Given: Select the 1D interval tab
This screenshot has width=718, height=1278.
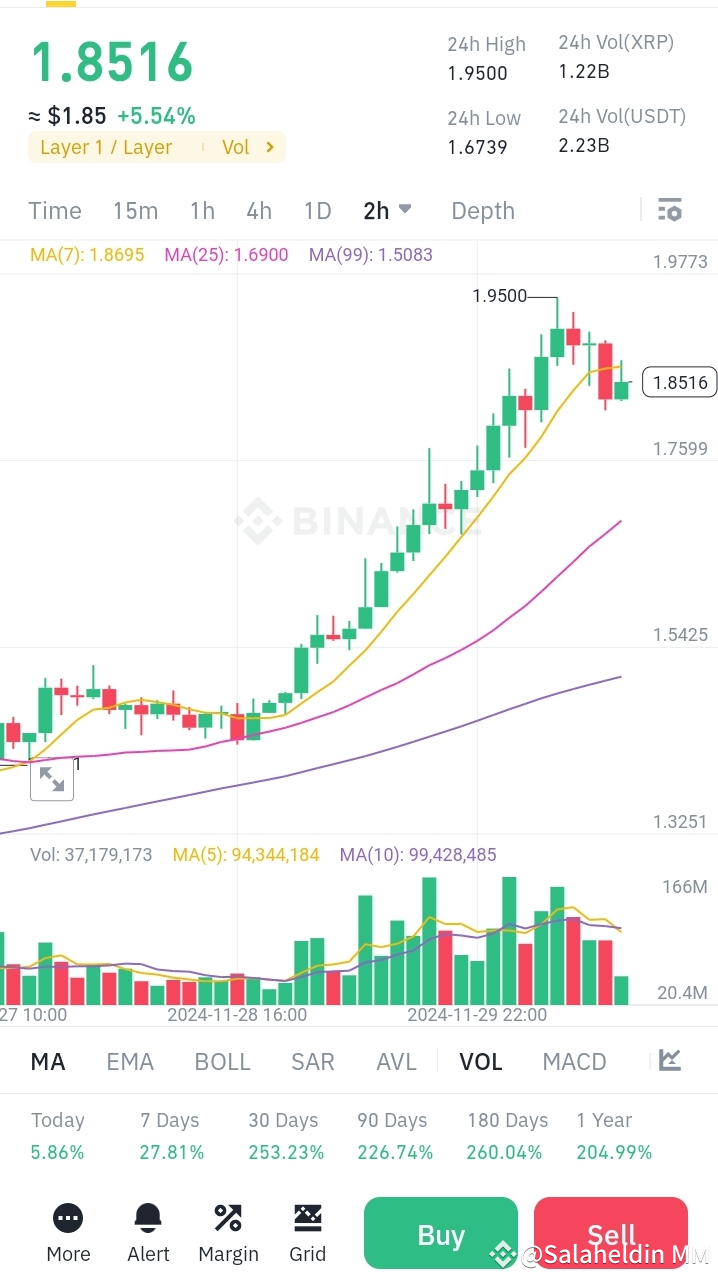Looking at the screenshot, I should [317, 210].
